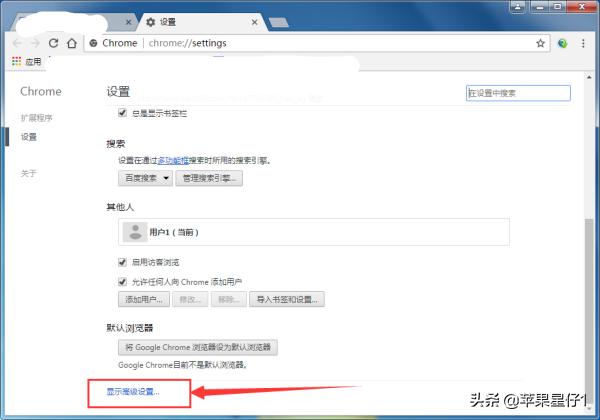The image size is (600, 420).
Task: Open the 百度搜索 search engine dropdown
Action: (145, 178)
